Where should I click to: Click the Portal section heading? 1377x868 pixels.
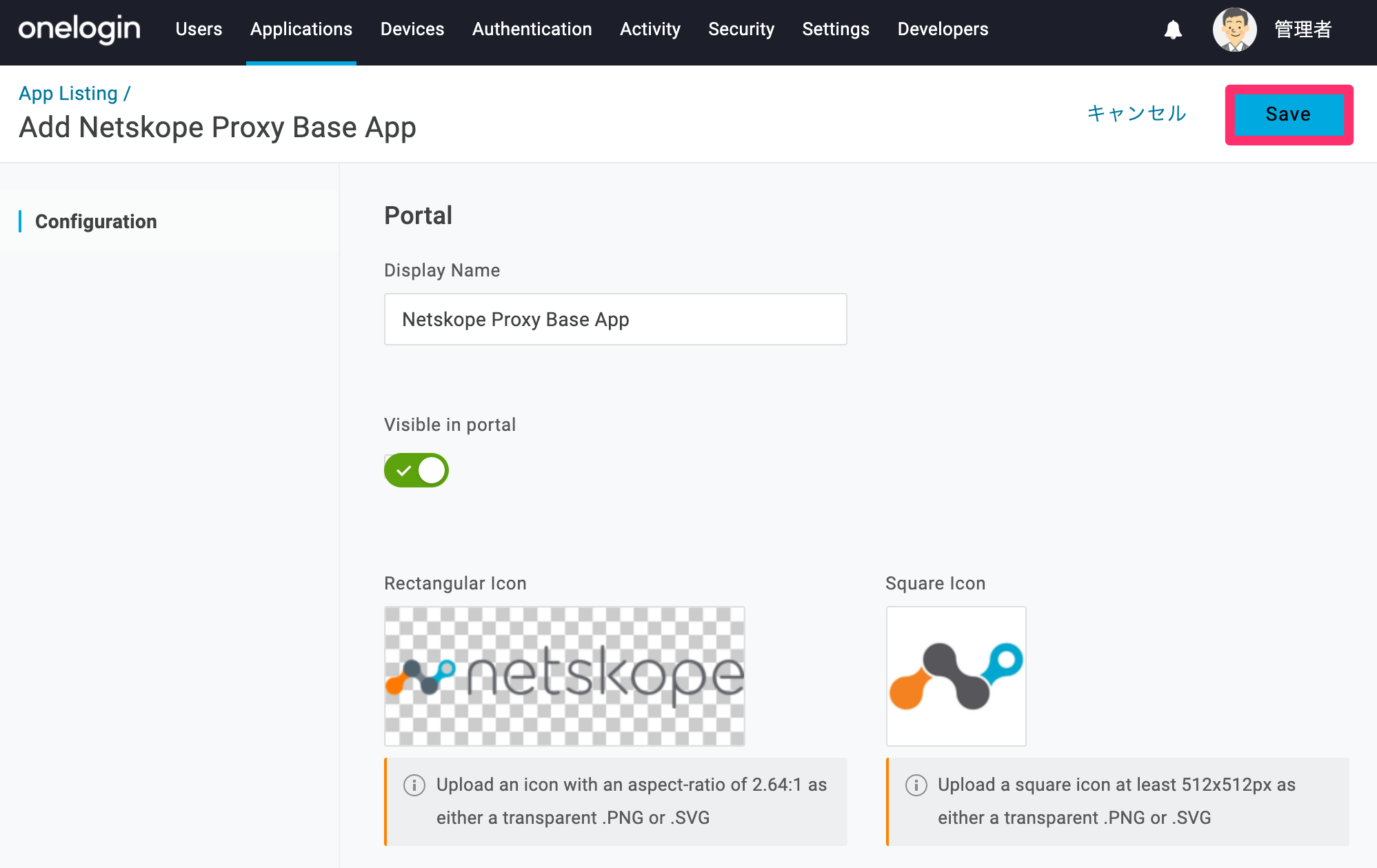(418, 216)
